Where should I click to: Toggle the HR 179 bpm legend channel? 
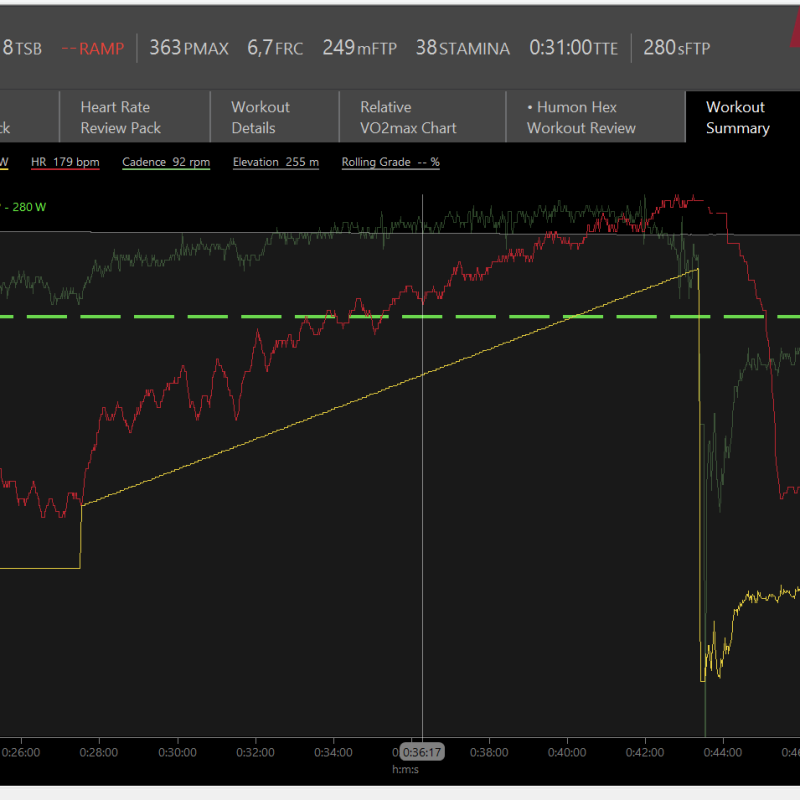[65, 162]
